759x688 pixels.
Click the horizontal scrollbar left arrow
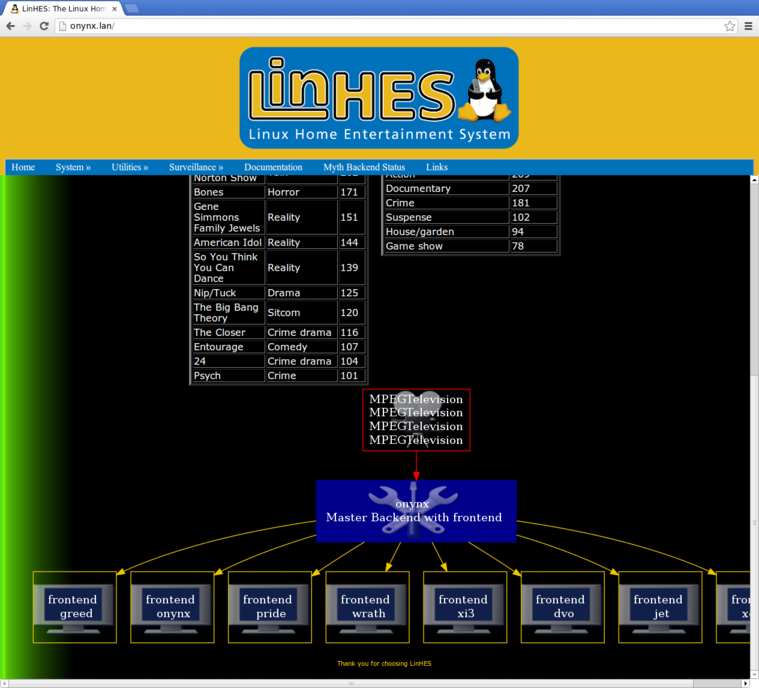tap(4, 683)
